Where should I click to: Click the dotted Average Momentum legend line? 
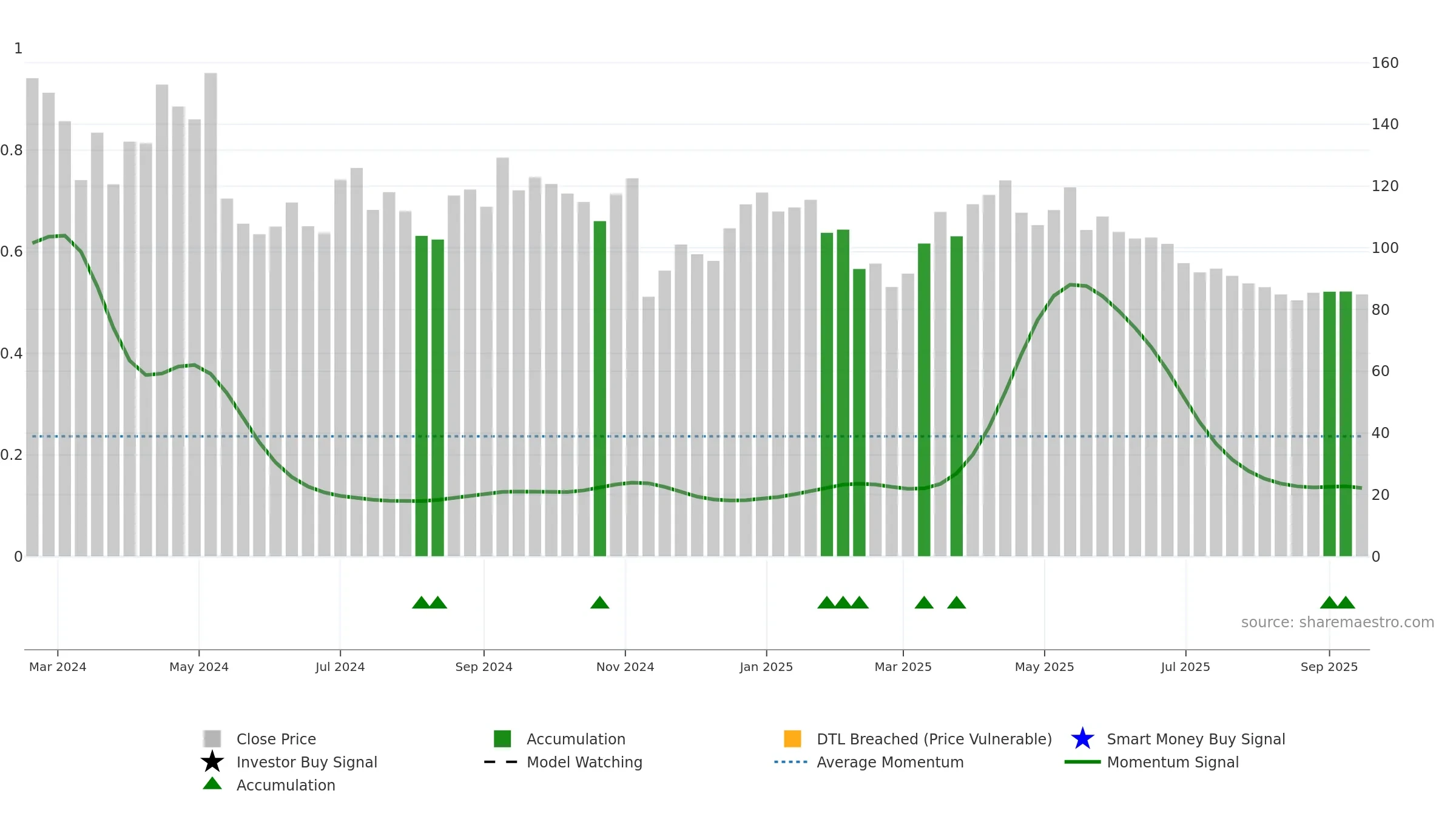tap(791, 762)
